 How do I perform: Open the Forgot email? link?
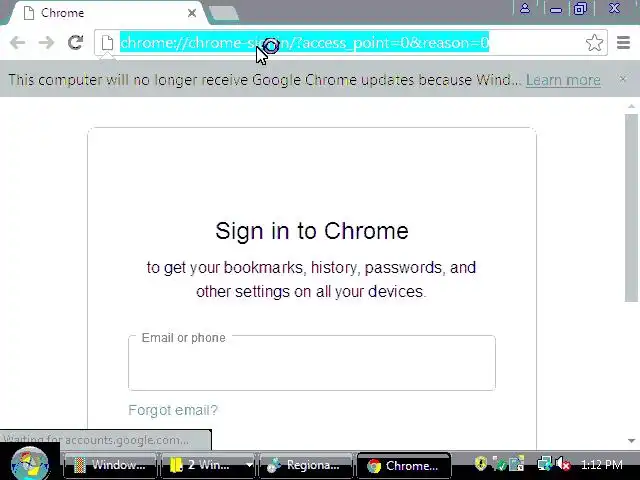[x=173, y=410]
